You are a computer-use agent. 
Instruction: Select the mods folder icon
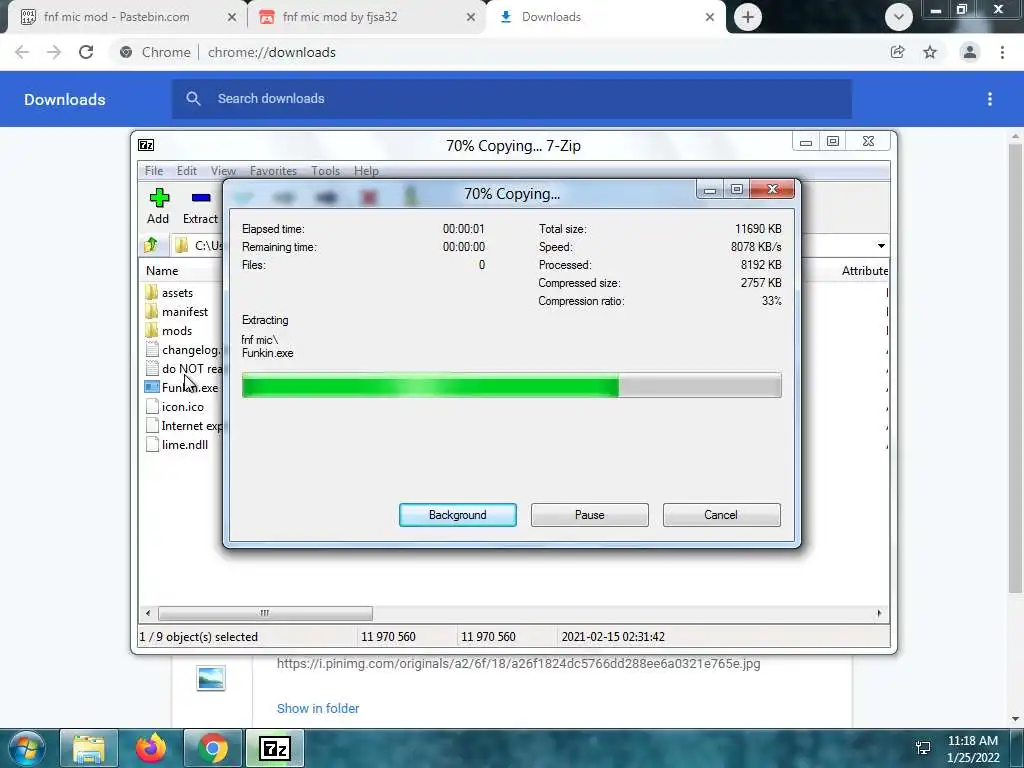pos(152,330)
